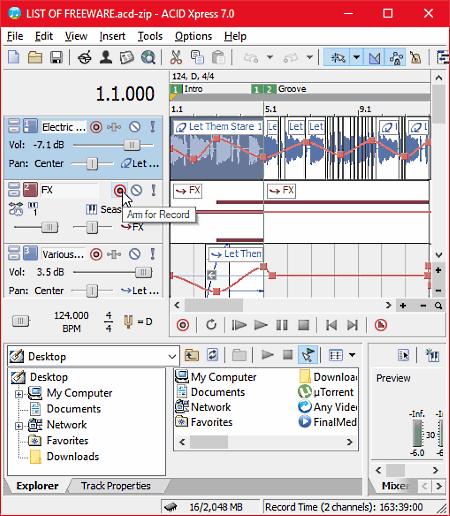Adjust the Various track volume slider
Image resolution: width=450 pixels, height=516 pixels.
tap(144, 272)
